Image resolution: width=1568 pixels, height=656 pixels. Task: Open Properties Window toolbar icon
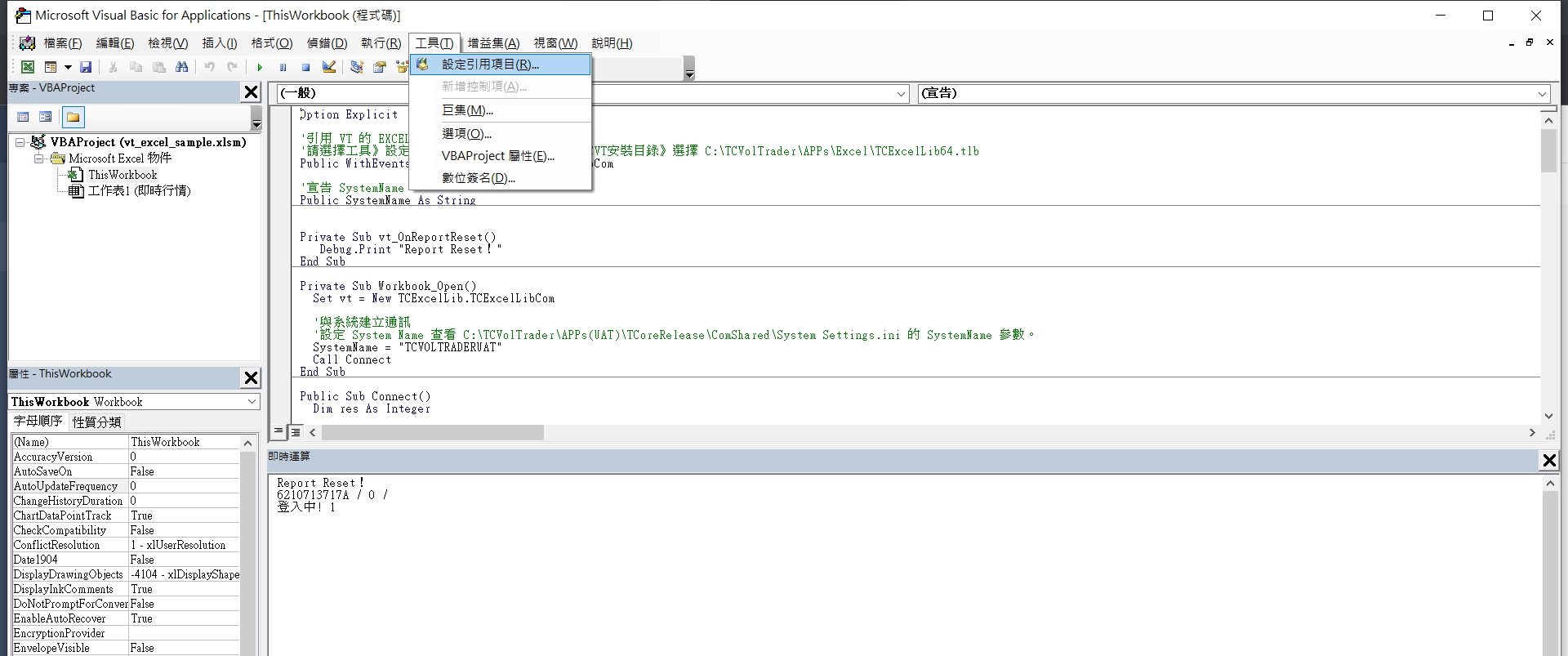pyautogui.click(x=380, y=67)
